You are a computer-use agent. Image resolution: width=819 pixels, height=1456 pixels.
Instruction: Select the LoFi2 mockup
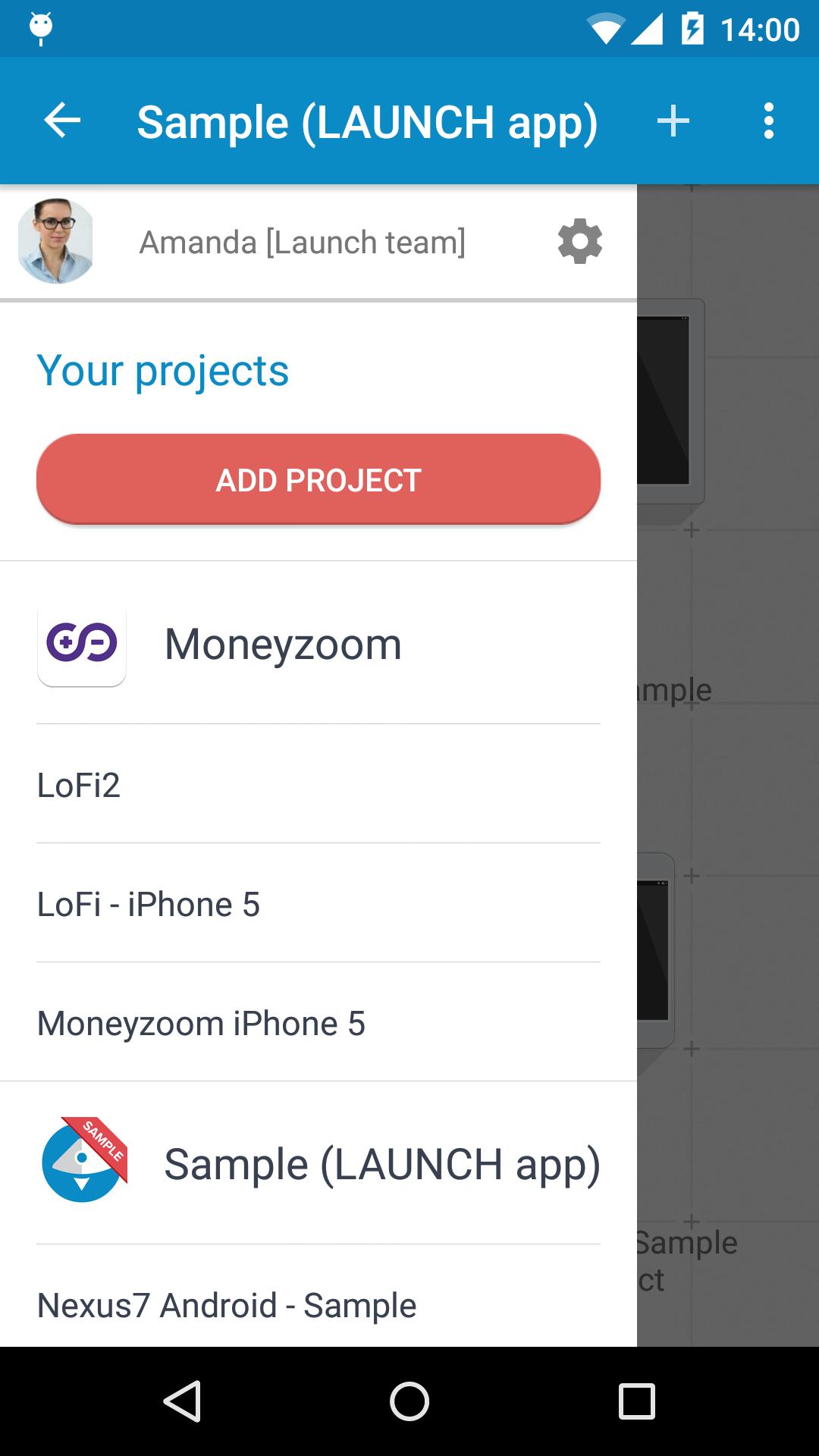79,785
